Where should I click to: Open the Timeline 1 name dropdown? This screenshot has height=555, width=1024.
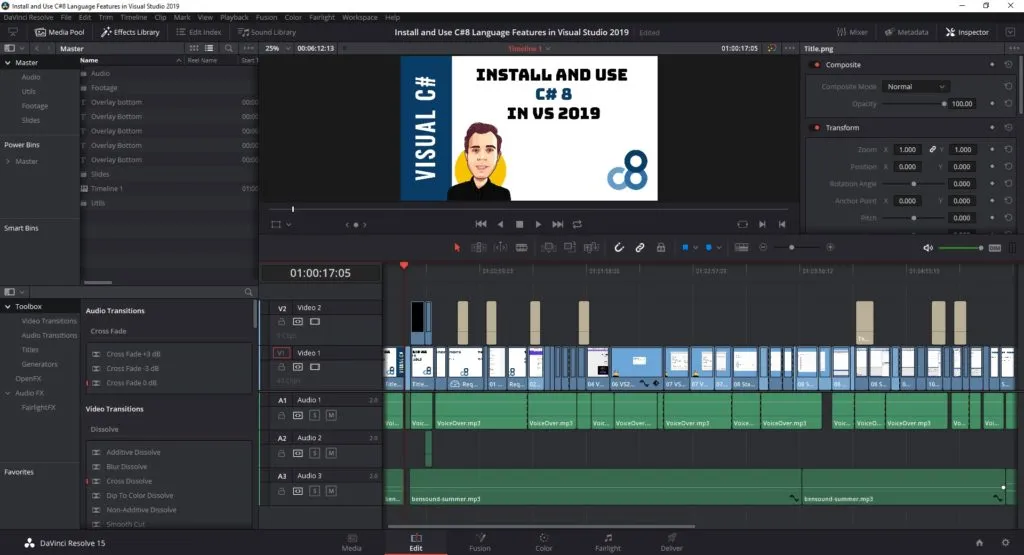(530, 49)
